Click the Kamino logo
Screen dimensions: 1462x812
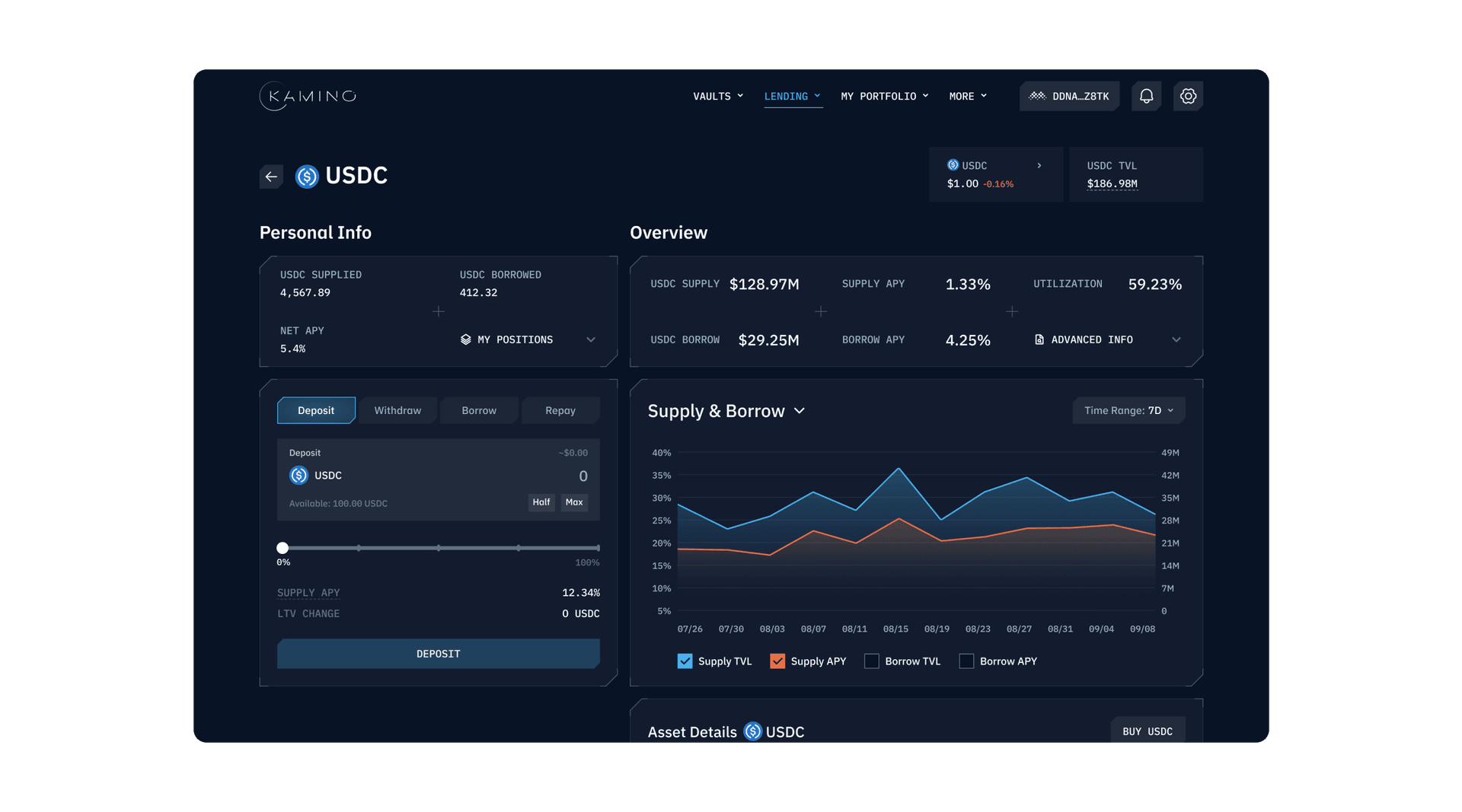[x=308, y=96]
